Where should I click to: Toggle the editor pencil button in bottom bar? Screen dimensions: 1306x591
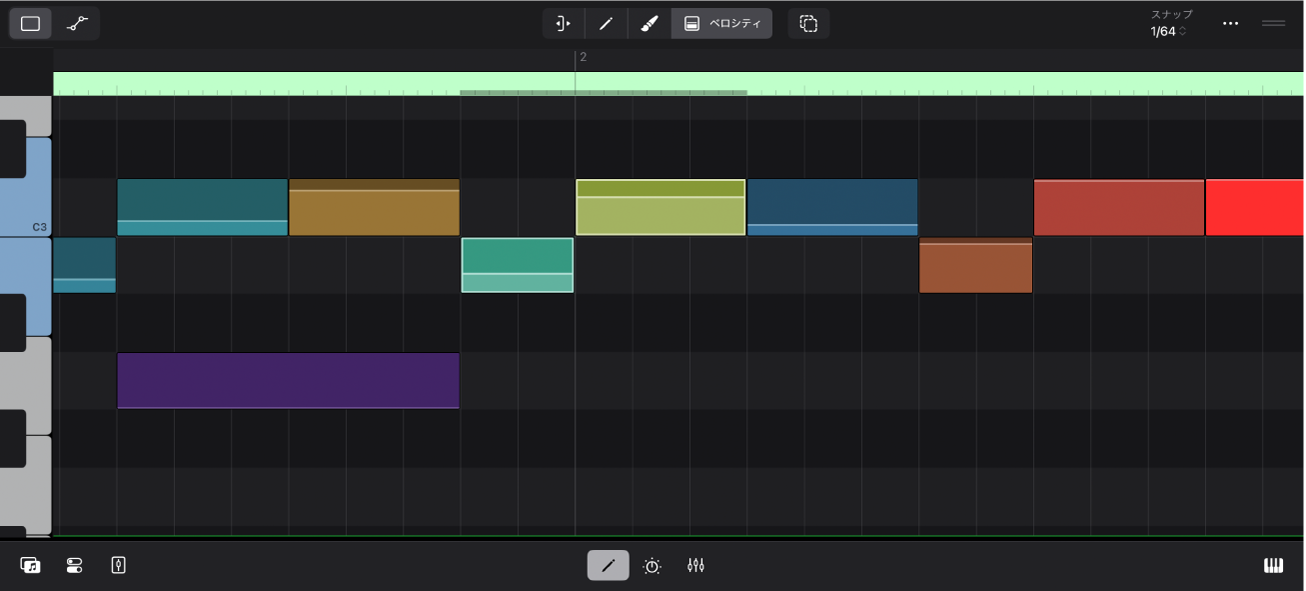point(608,565)
